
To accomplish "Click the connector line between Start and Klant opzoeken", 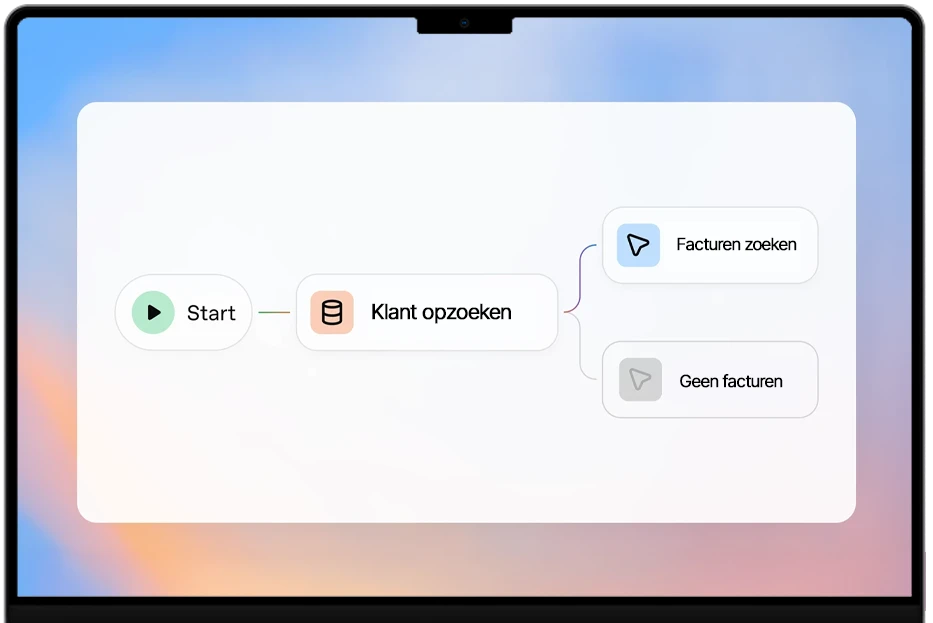I will (273, 312).
